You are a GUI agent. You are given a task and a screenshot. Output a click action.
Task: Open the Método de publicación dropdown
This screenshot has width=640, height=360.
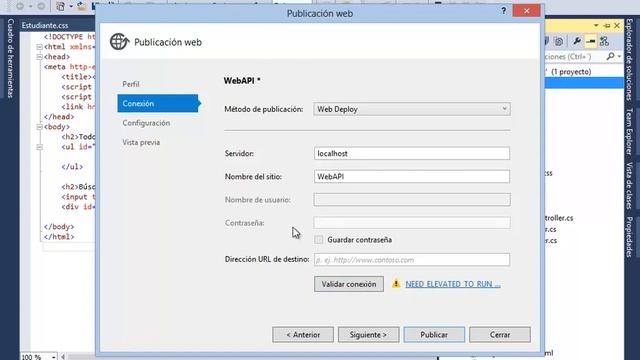412,109
